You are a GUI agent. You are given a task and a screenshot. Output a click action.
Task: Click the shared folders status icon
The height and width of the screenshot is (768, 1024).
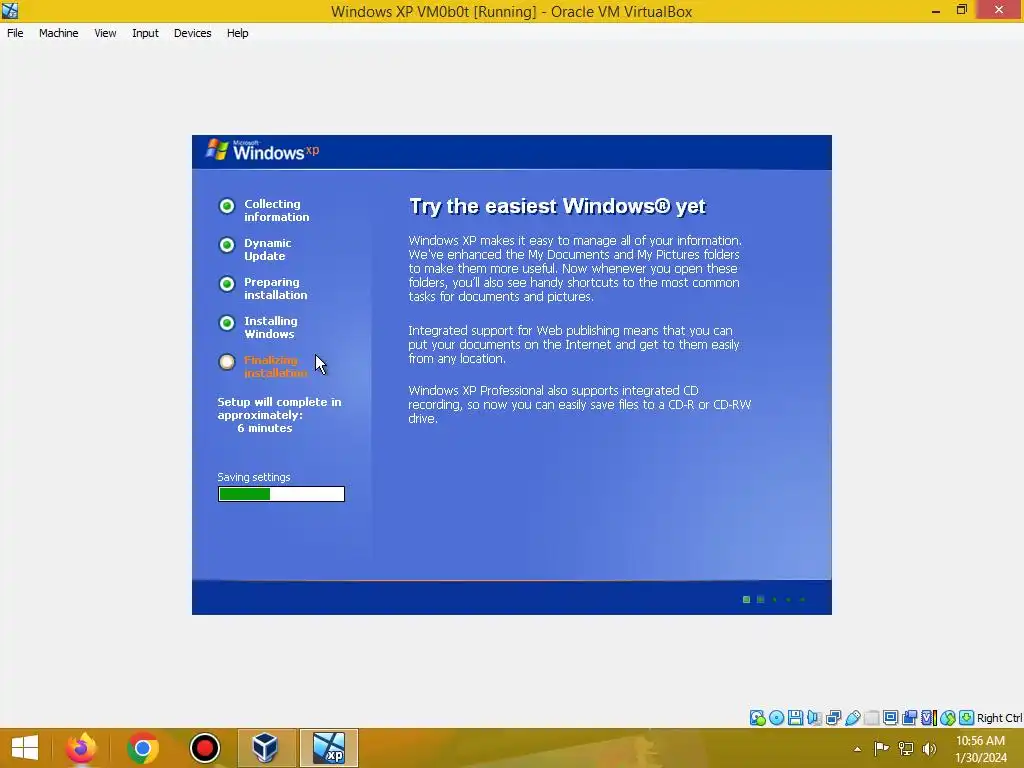(871, 718)
